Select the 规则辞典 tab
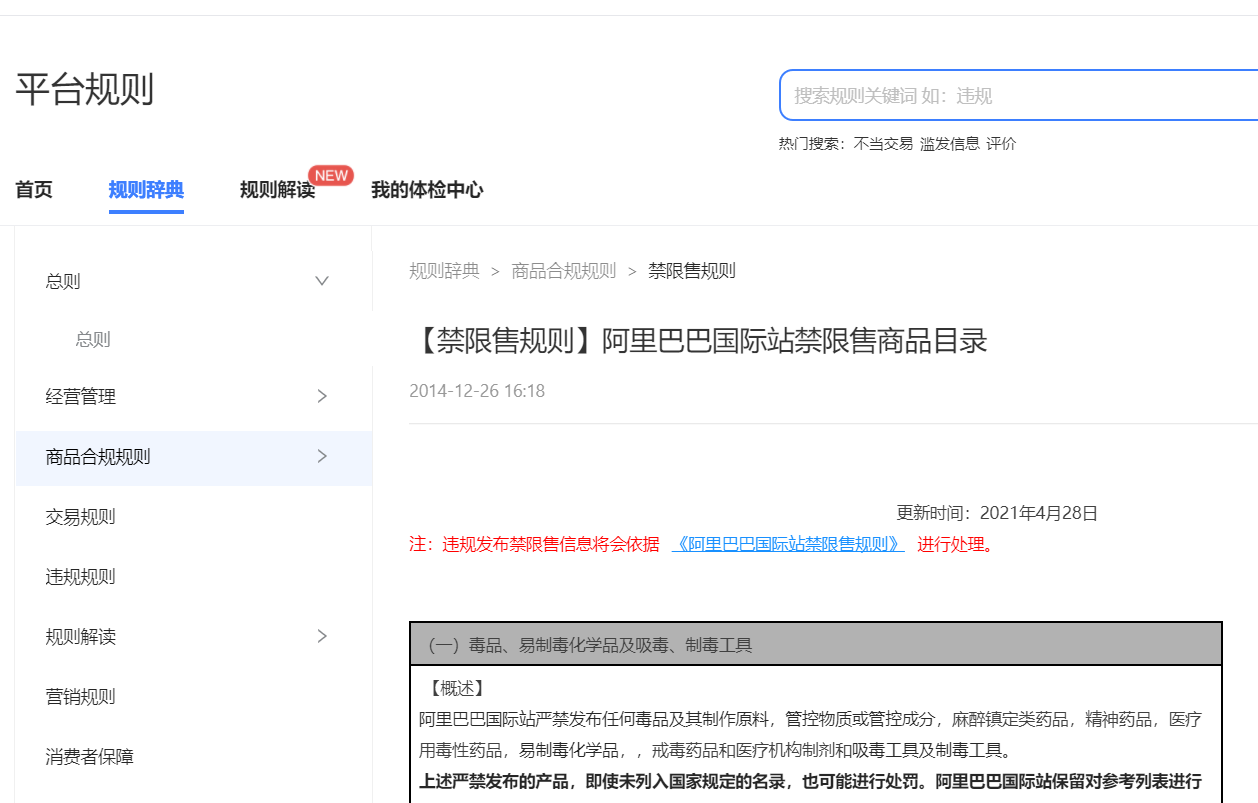Viewport: 1258px width, 803px height. (146, 189)
